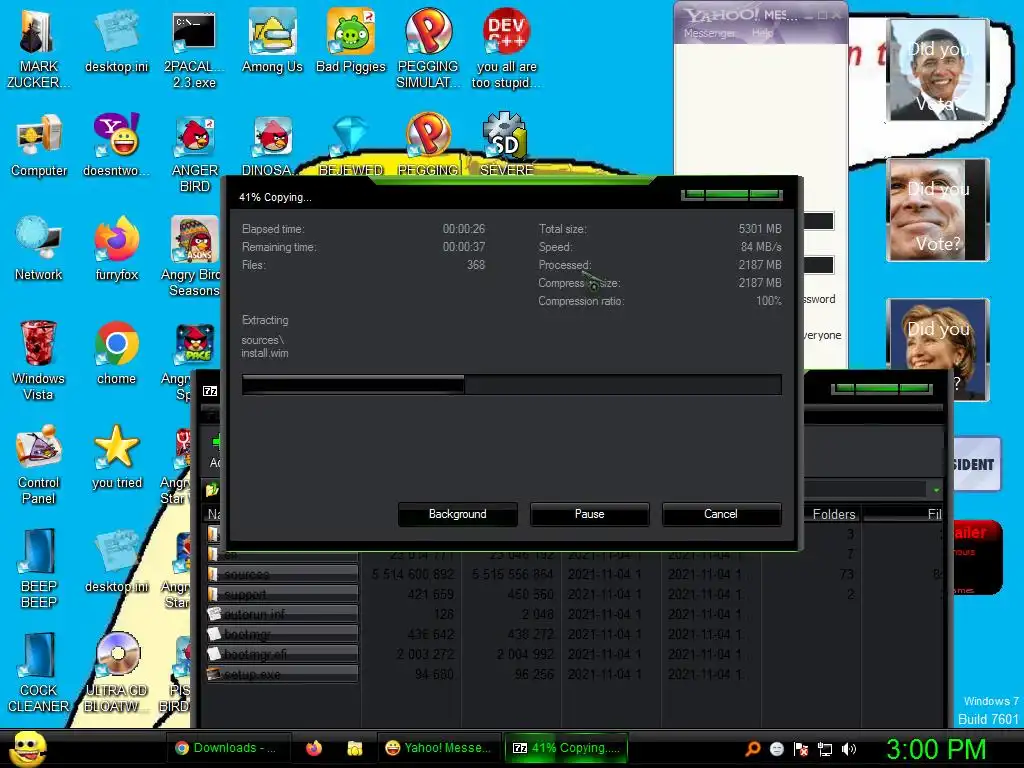Open the Control Panel icon
Image resolution: width=1024 pixels, height=768 pixels.
tap(39, 464)
